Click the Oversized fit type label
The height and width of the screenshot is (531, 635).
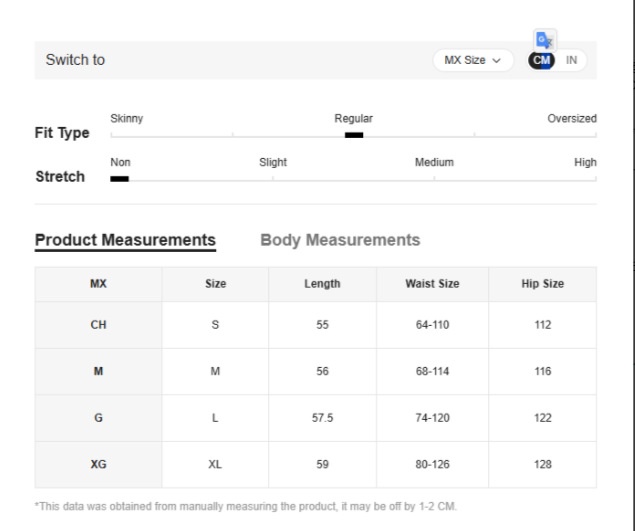point(571,118)
